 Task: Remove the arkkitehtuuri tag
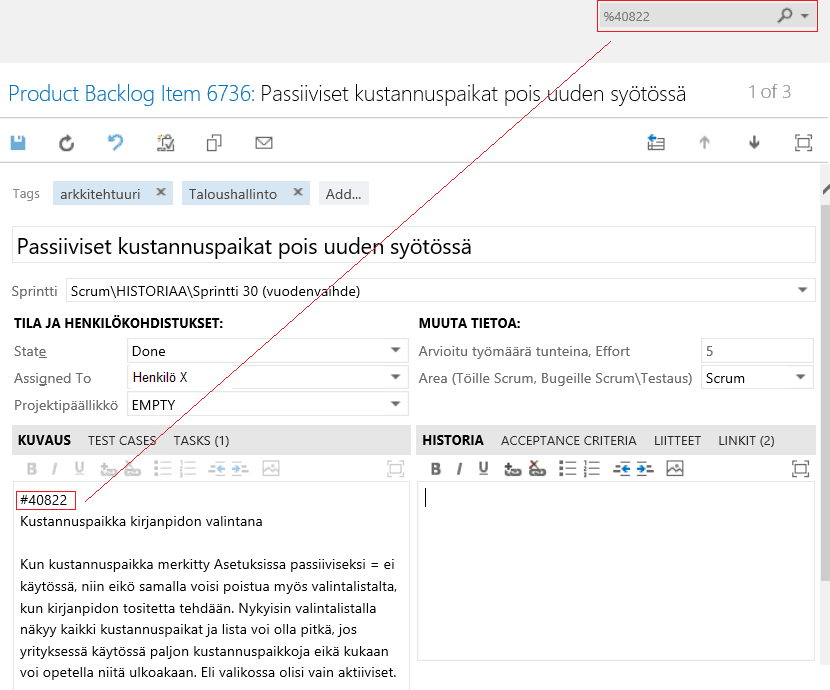pyautogui.click(x=161, y=193)
